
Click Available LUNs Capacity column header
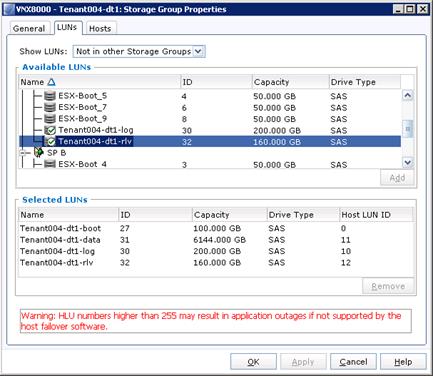tap(290, 82)
